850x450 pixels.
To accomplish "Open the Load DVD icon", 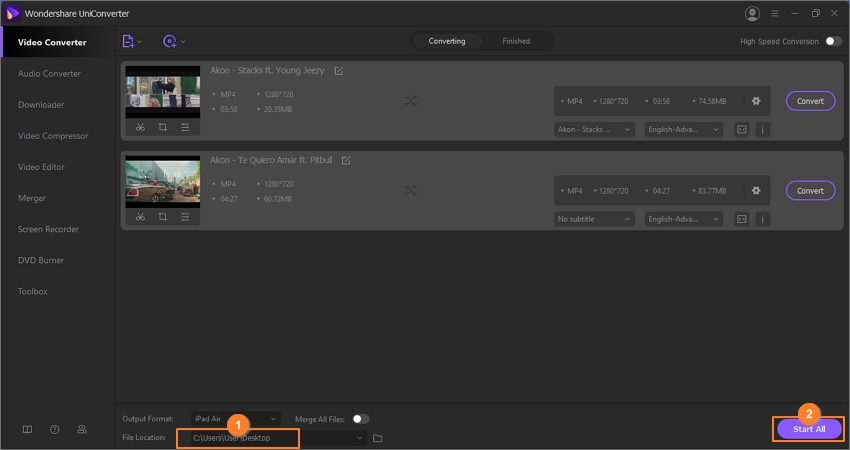I will click(170, 41).
